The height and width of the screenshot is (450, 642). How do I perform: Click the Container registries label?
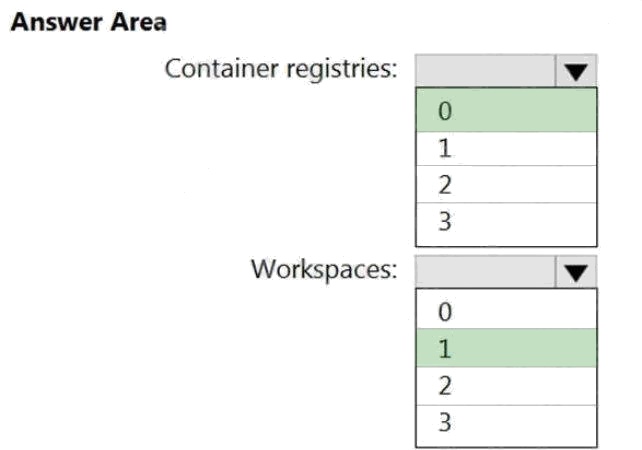point(281,69)
